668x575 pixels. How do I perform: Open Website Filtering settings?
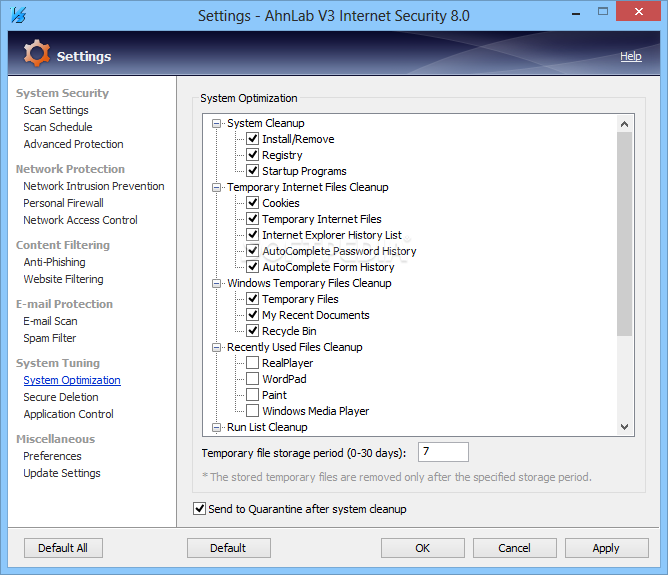coord(63,279)
